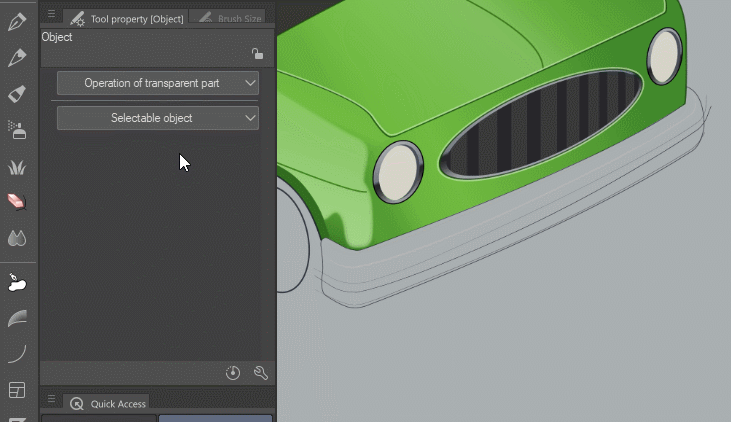Viewport: 731px width, 422px height.
Task: Choose the Brush tool in toolbar
Action: (x=17, y=94)
